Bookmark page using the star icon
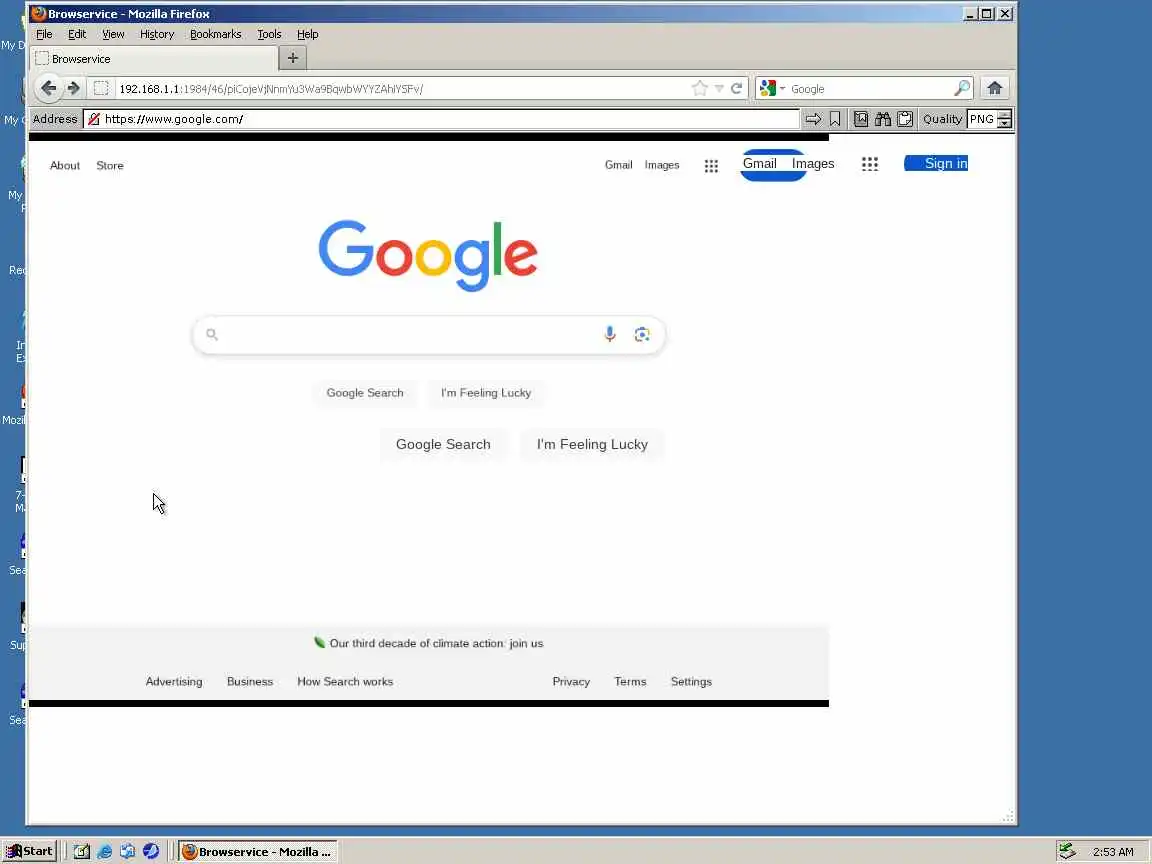Viewport: 1152px width, 864px height. tap(699, 88)
